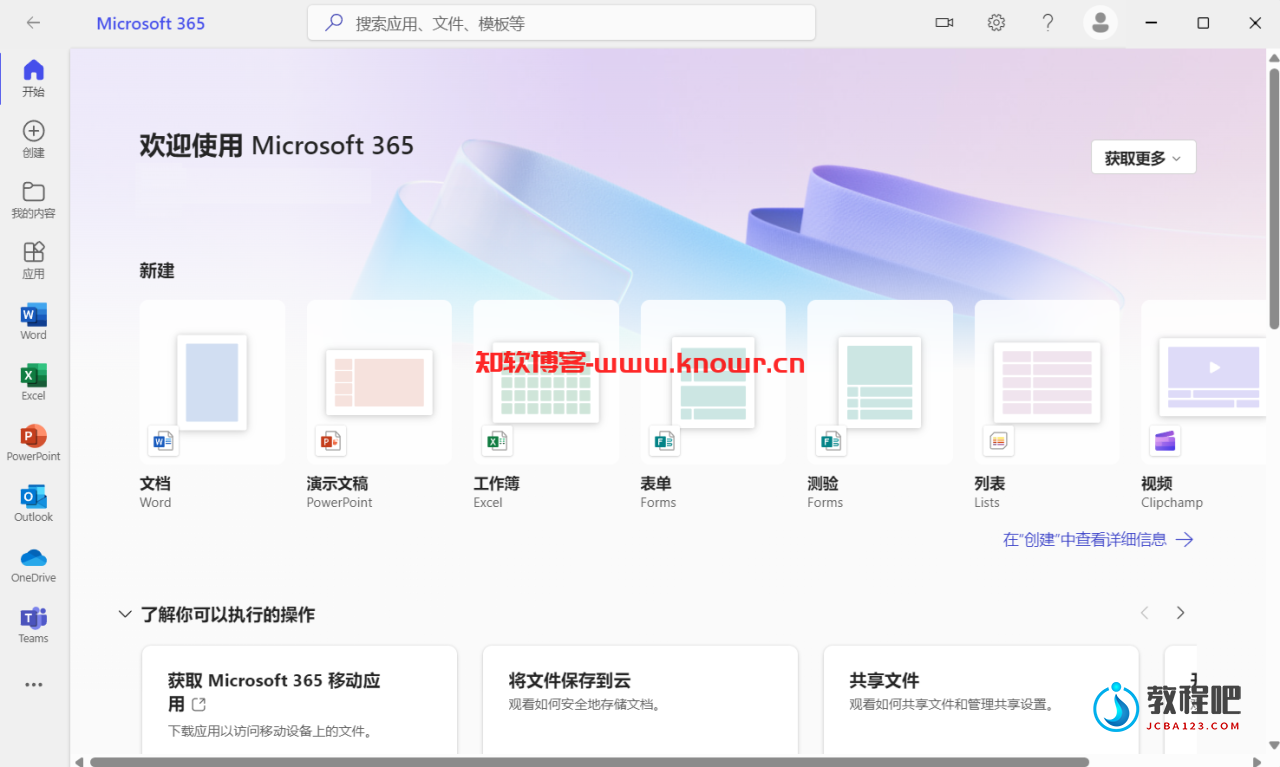Screen dimensions: 1280x767
Task: Click the search magnifier icon
Action: coord(335,23)
